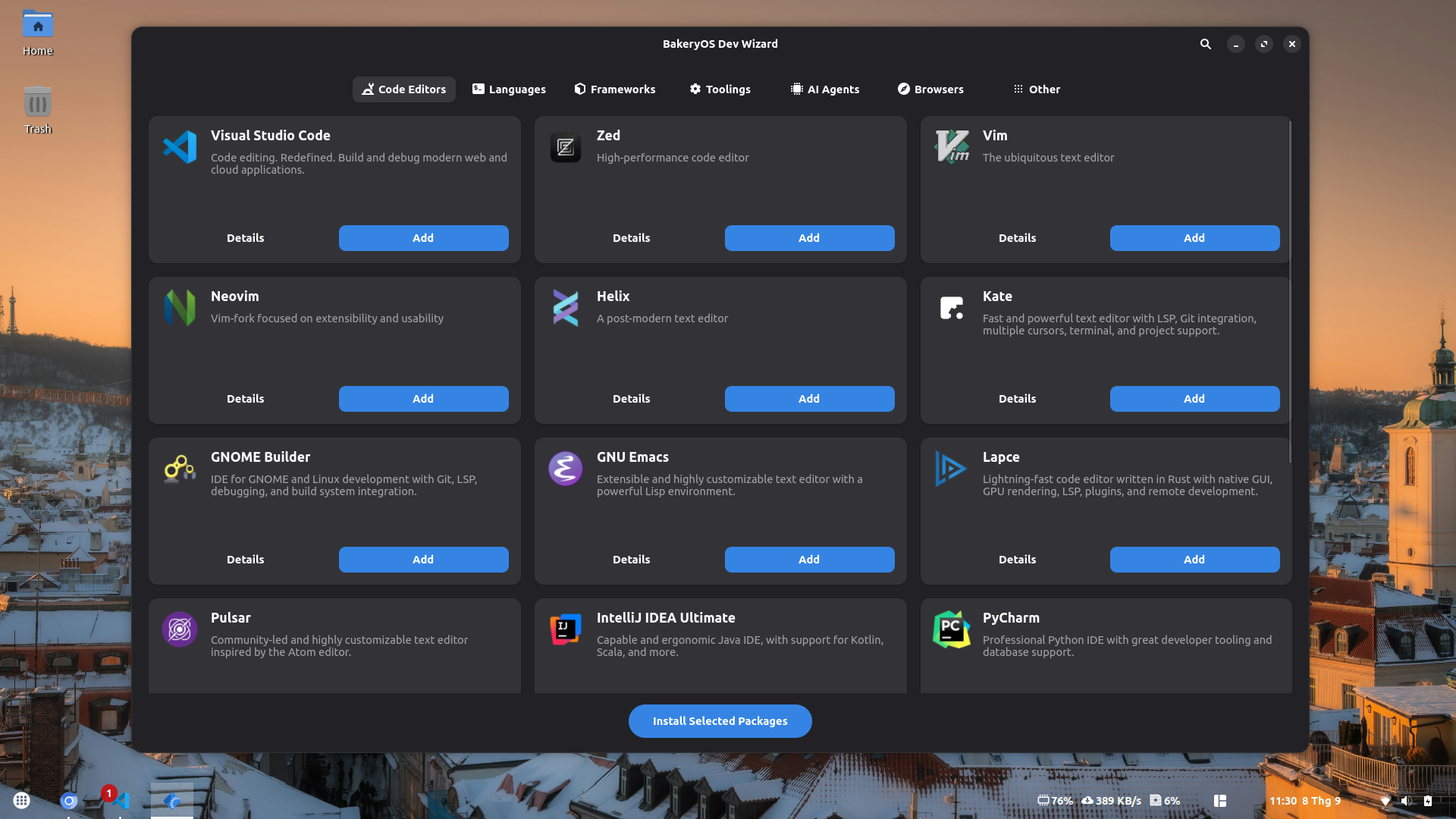
Task: Click the IntelliJ IDEA Ultimate logo icon
Action: click(566, 629)
